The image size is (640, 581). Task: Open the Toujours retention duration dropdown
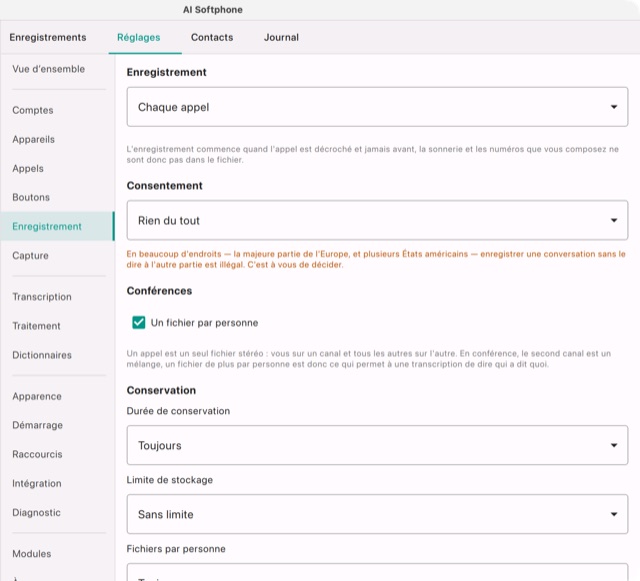(x=377, y=445)
